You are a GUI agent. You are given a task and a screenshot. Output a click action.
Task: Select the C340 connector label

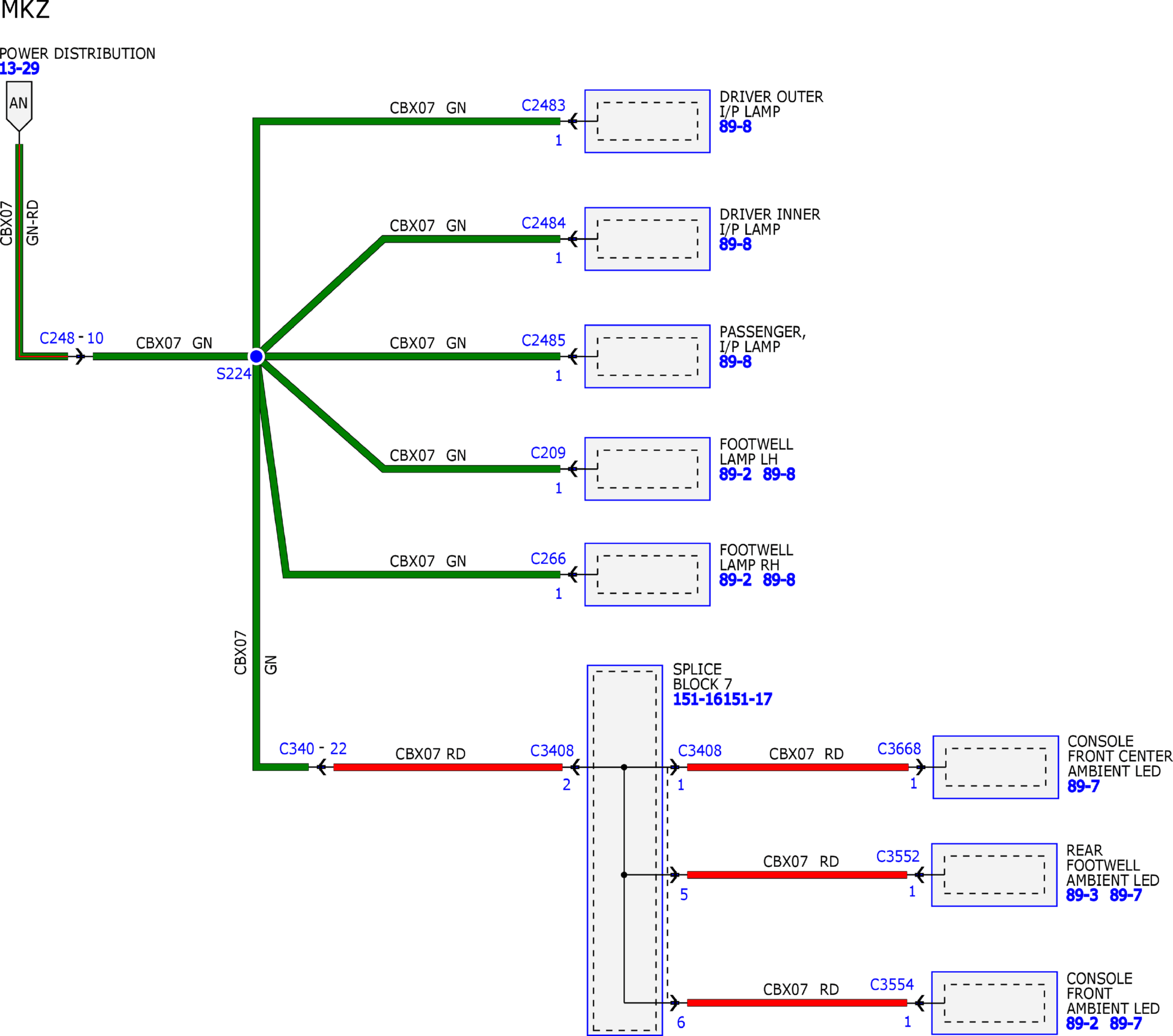point(297,748)
